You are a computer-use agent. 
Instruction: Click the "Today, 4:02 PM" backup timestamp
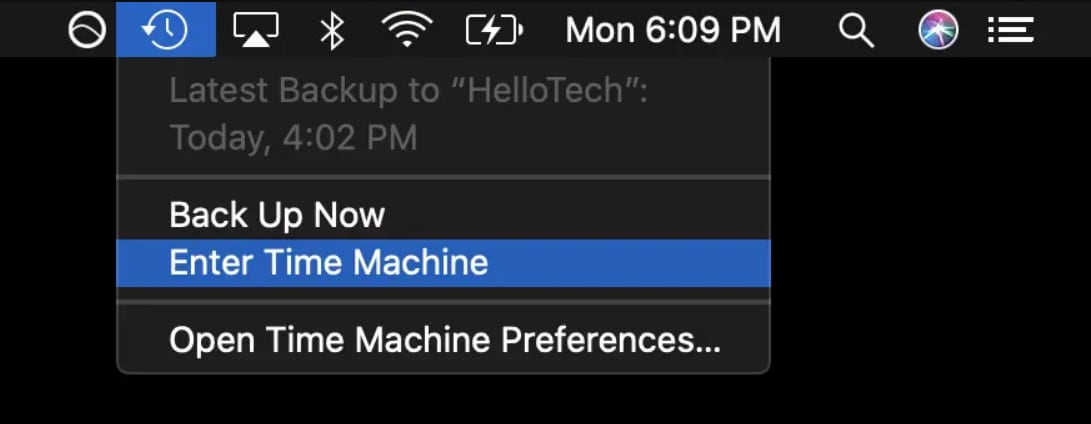293,137
